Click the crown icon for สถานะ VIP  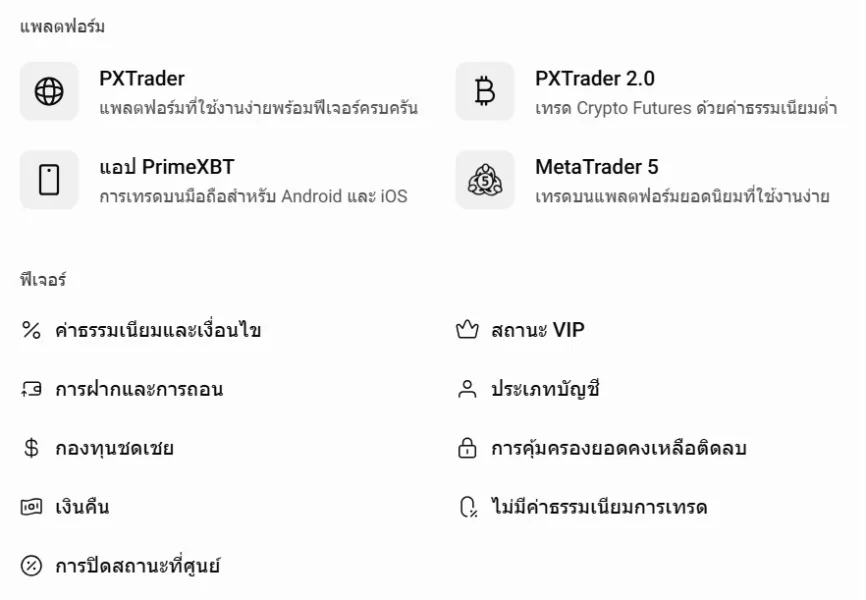point(467,330)
